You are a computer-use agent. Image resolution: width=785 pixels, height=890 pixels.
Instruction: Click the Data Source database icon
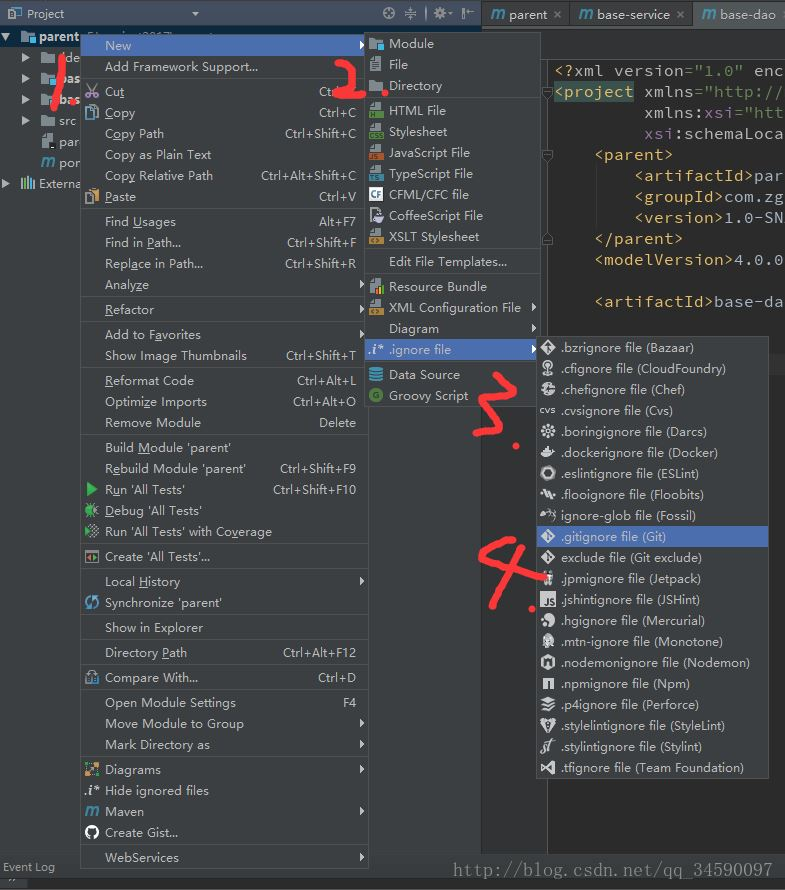pos(376,375)
